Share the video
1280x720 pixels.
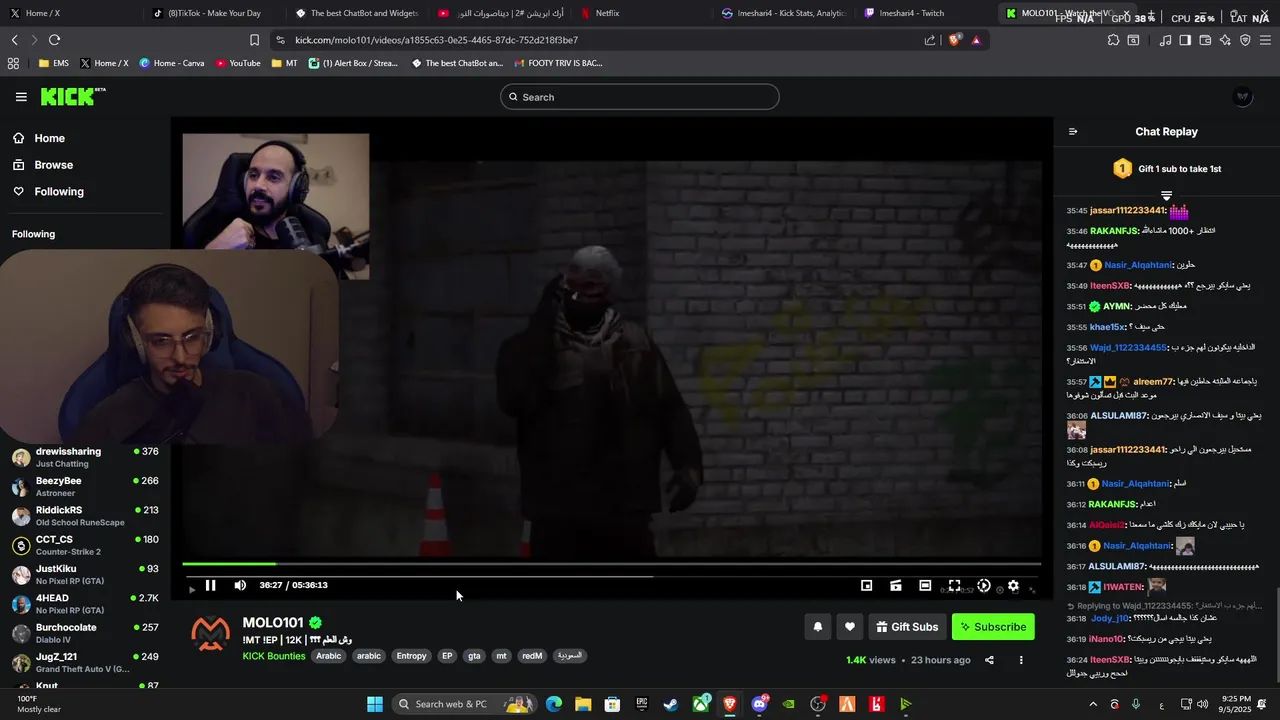989,660
